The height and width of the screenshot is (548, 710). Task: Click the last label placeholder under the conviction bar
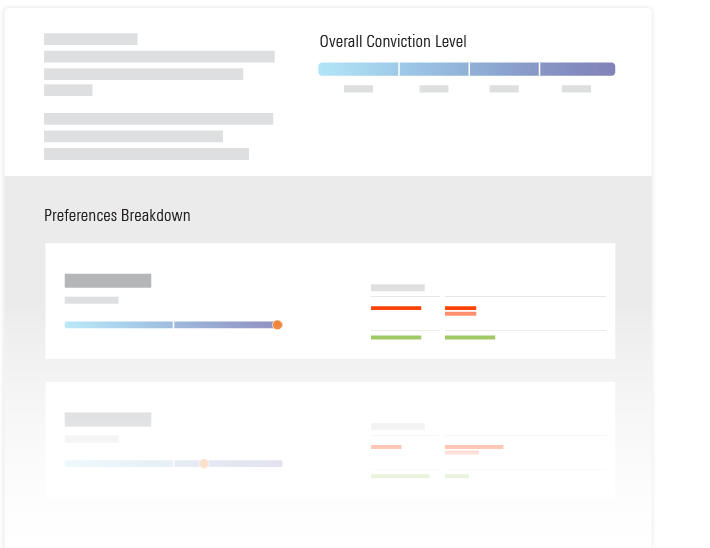click(x=576, y=89)
